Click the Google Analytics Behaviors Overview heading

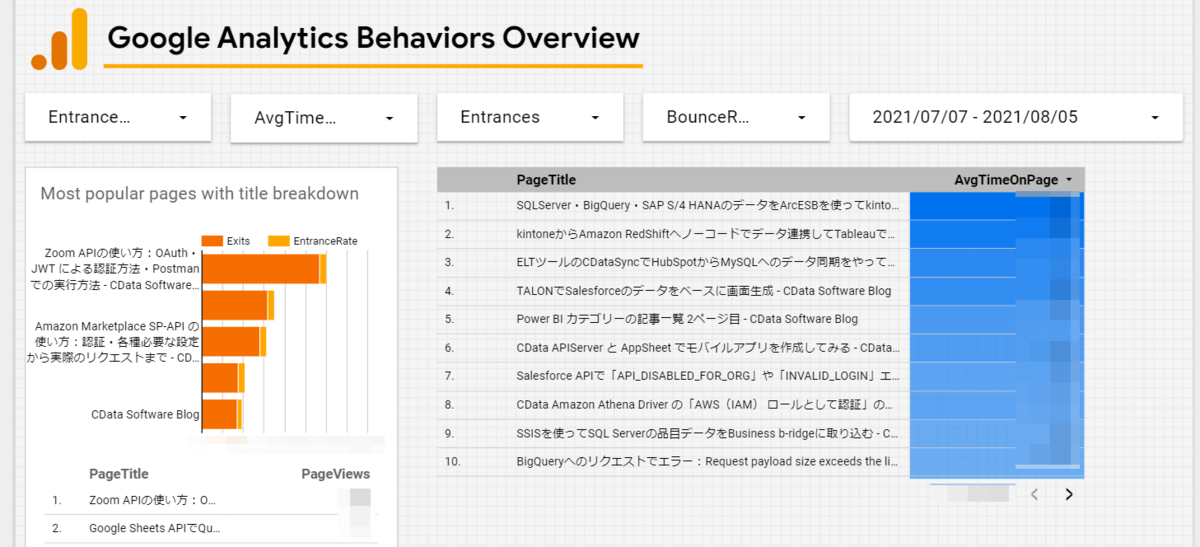click(x=373, y=38)
